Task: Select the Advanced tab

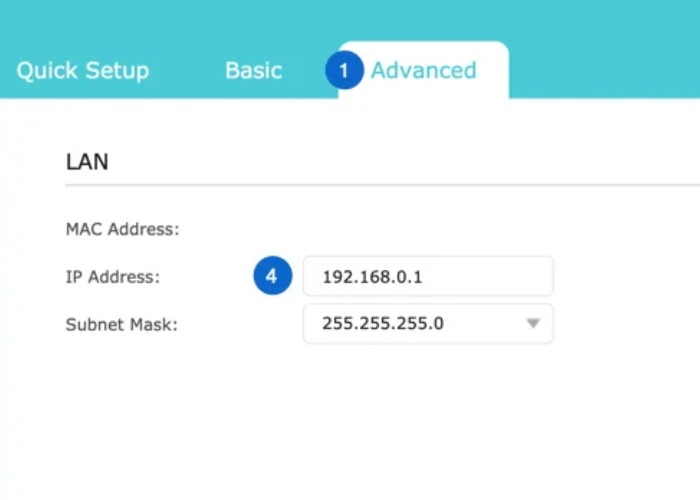Action: (423, 70)
